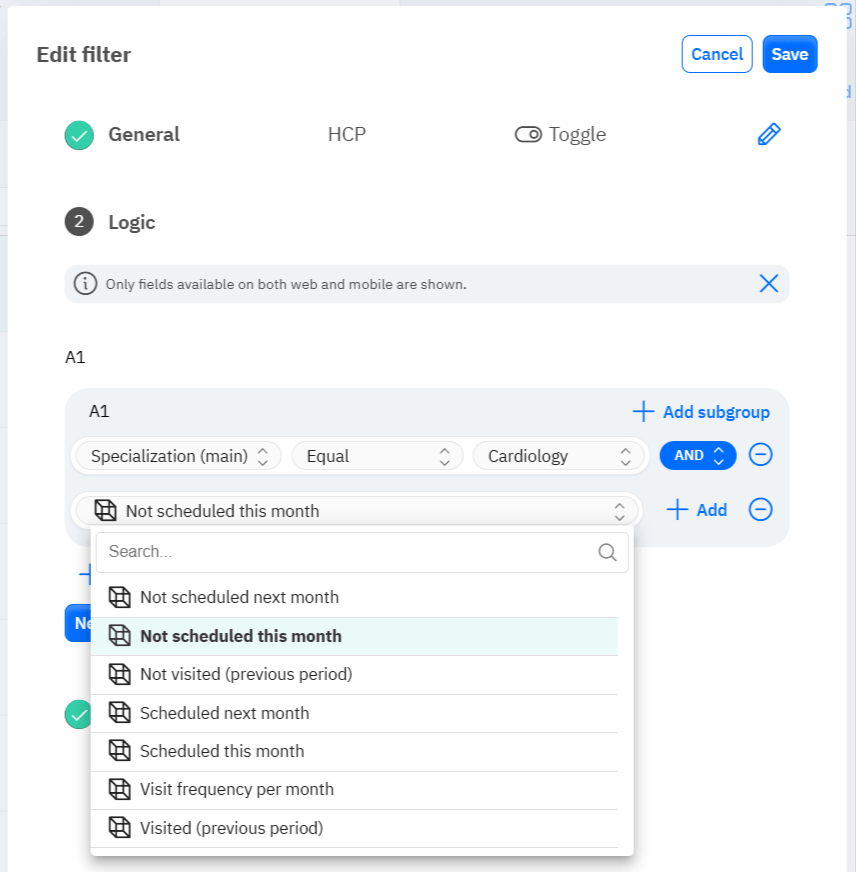The image size is (856, 872).
Task: Click the green General step checkmark
Action: pyautogui.click(x=79, y=135)
